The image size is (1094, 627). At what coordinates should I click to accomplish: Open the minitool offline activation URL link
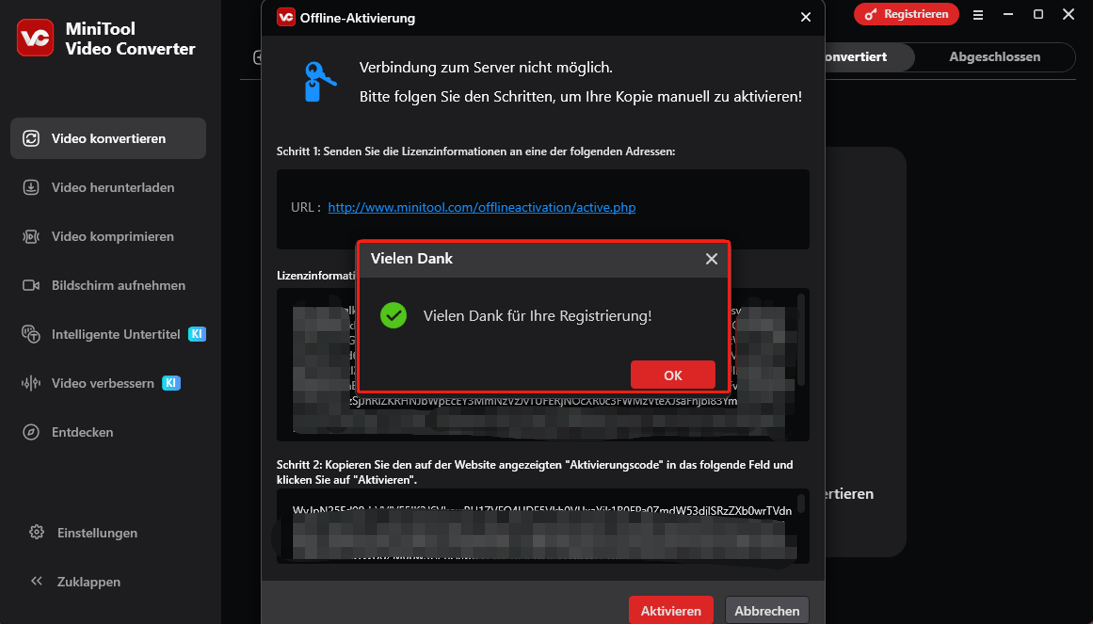pyautogui.click(x=481, y=207)
